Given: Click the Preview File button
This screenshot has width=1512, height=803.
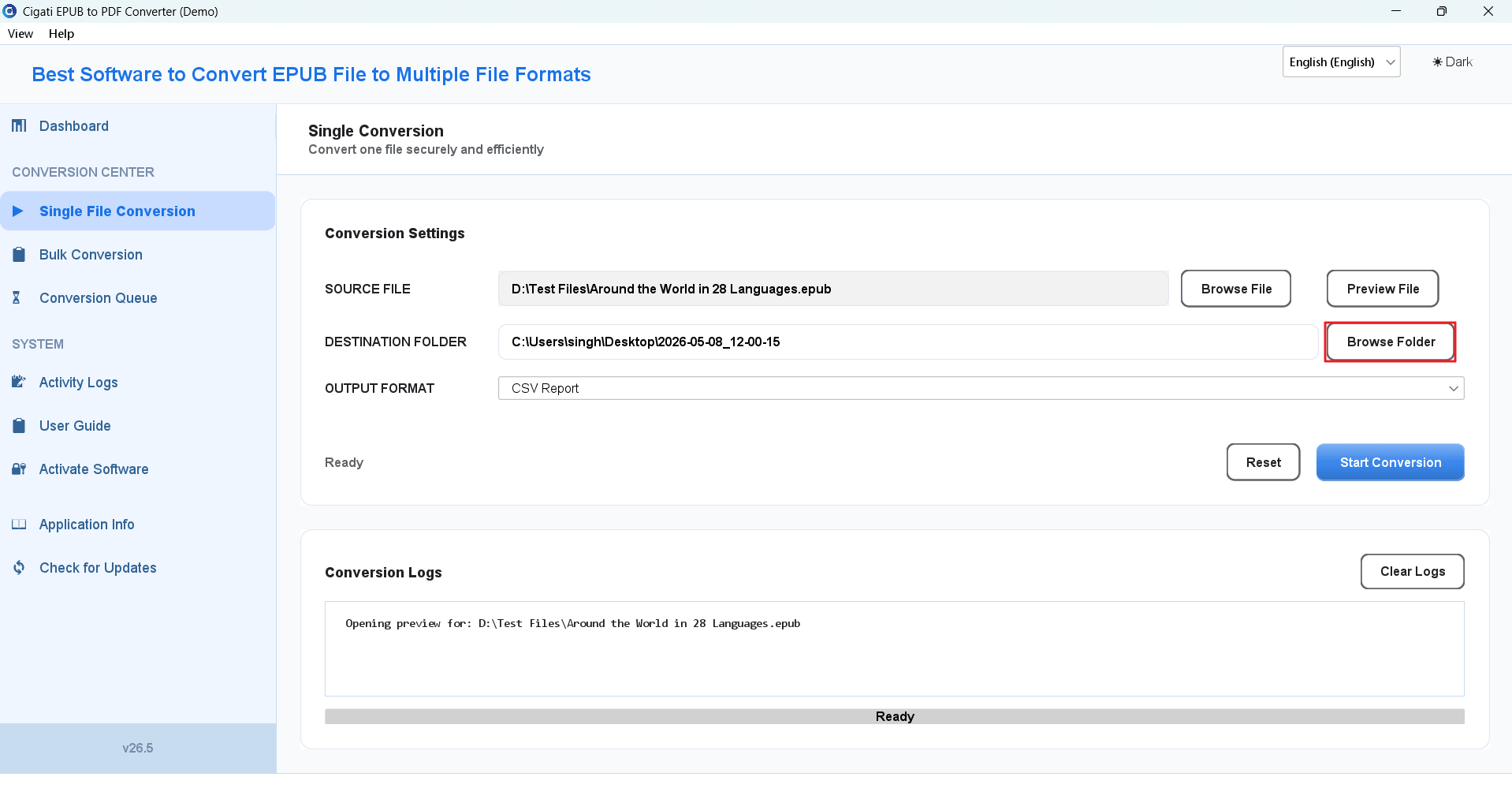Looking at the screenshot, I should click(x=1382, y=289).
